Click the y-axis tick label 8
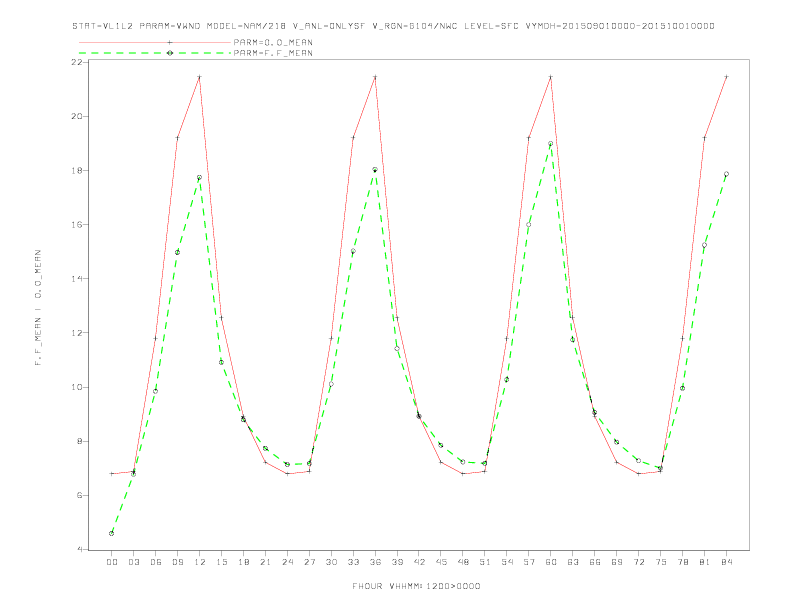The image size is (792, 612). (x=79, y=441)
